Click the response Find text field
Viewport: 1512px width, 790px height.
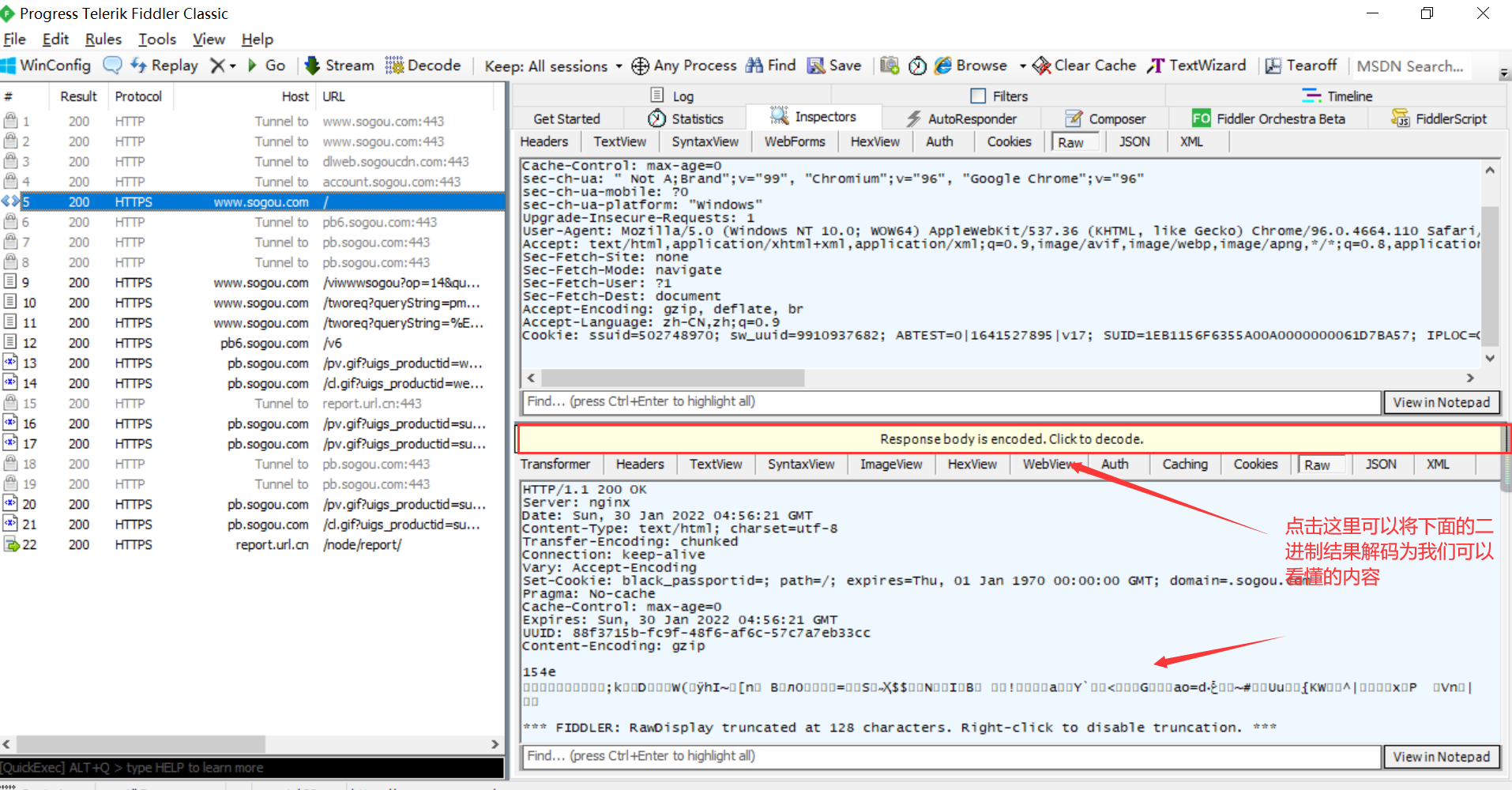(x=951, y=757)
